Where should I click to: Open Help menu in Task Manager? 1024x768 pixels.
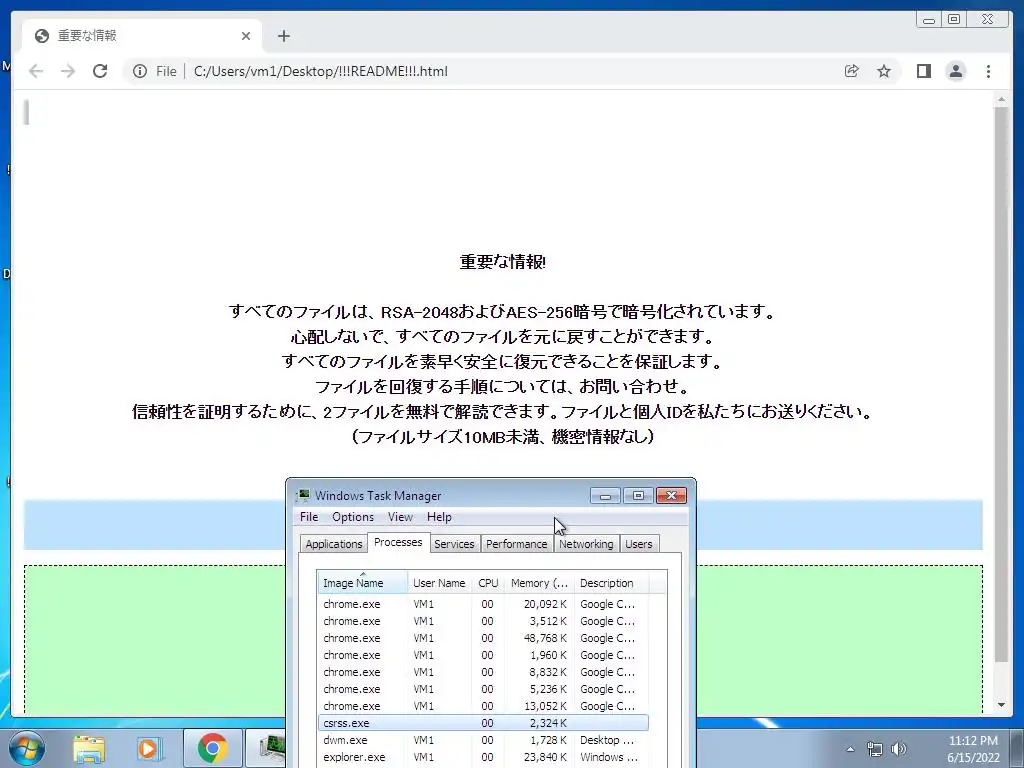click(x=439, y=517)
